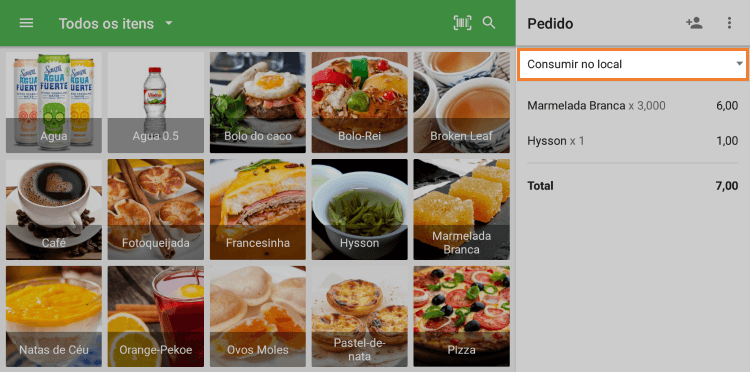This screenshot has width=750, height=372.
Task: Add Francesinha to the order
Action: (258, 209)
